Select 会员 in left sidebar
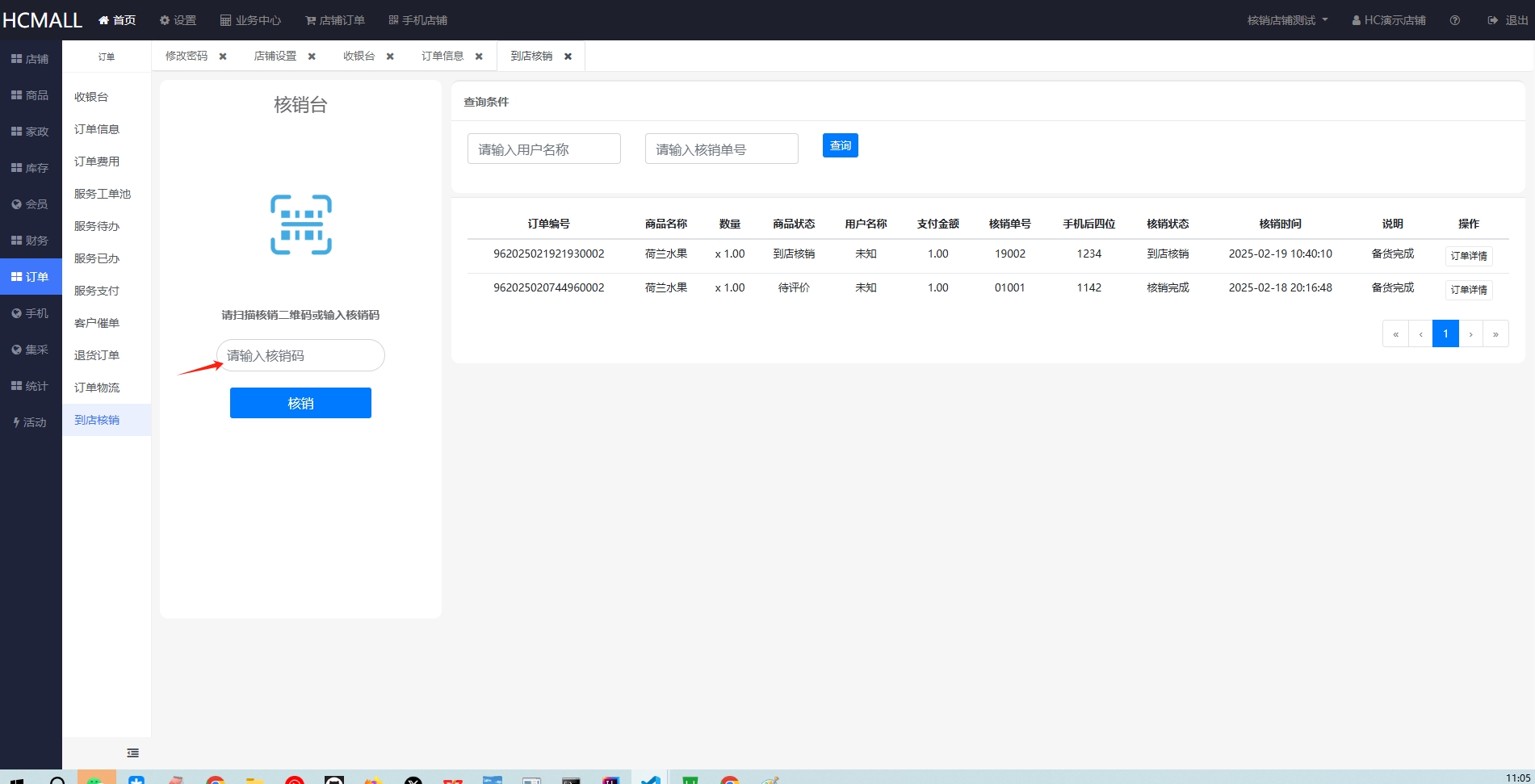 (31, 204)
